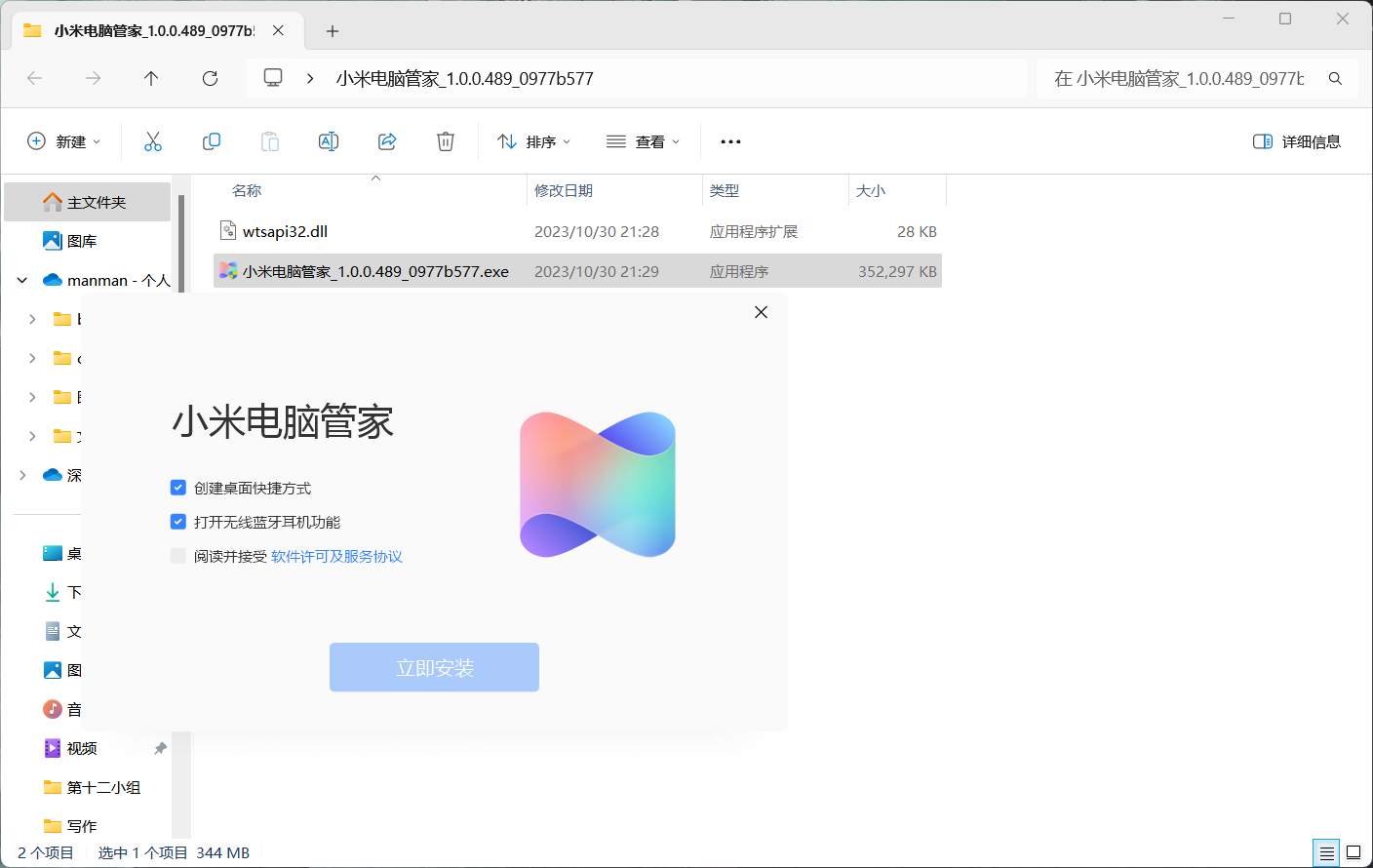
Task: Open the 新建 (New) dropdown
Action: coord(64,141)
